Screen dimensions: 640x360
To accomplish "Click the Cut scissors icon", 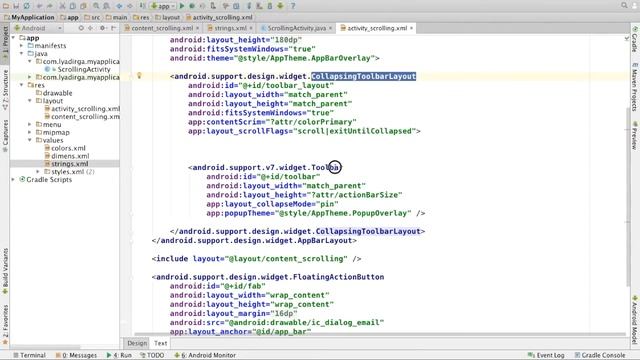I will 62,6.
